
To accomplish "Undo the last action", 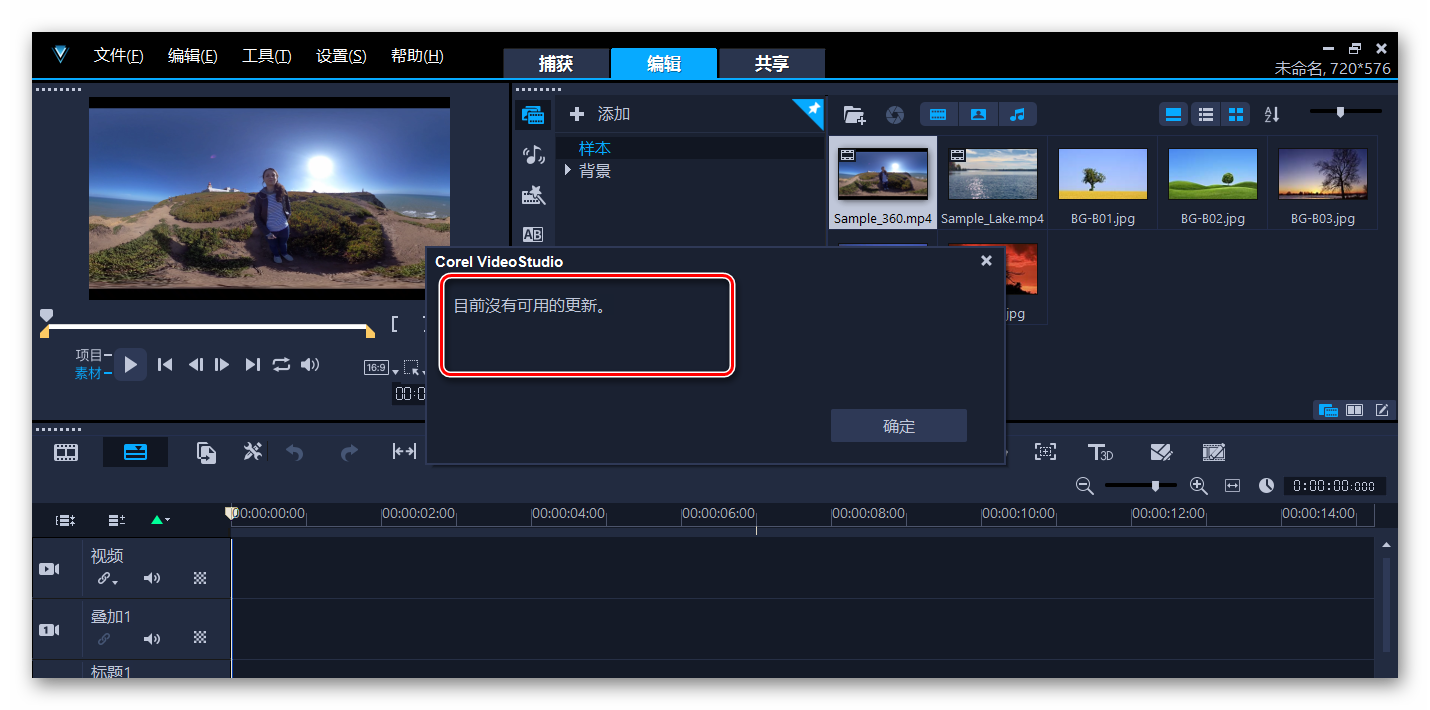I will (x=295, y=452).
